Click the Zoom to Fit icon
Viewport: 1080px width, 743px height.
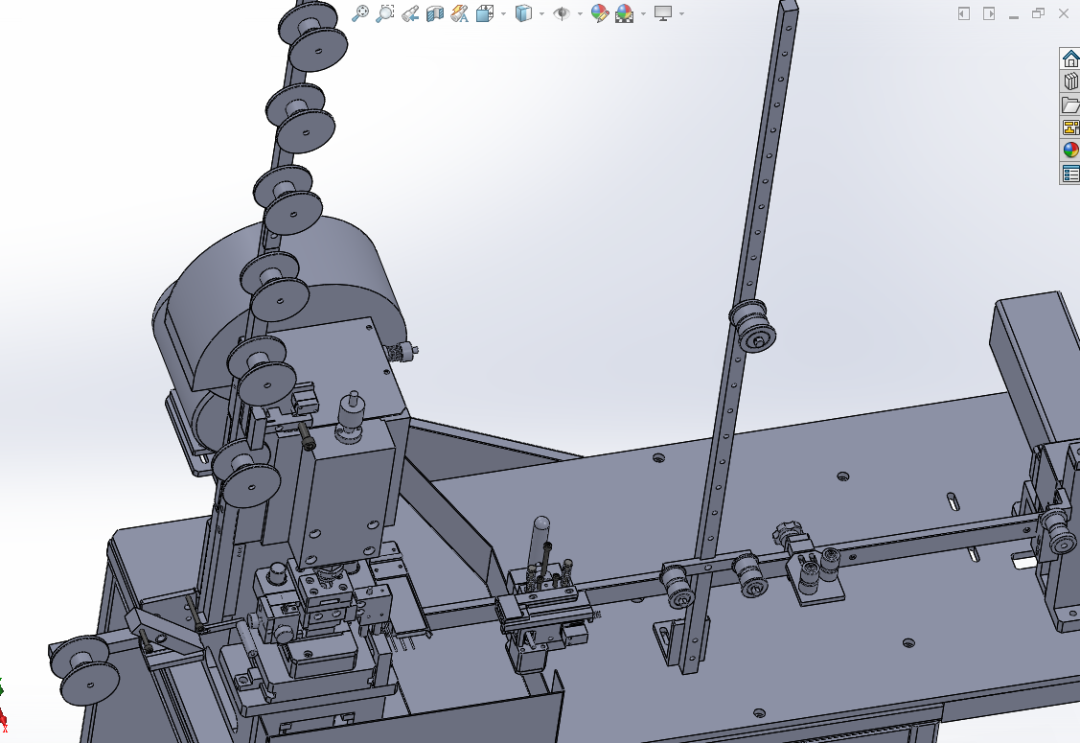coord(360,13)
